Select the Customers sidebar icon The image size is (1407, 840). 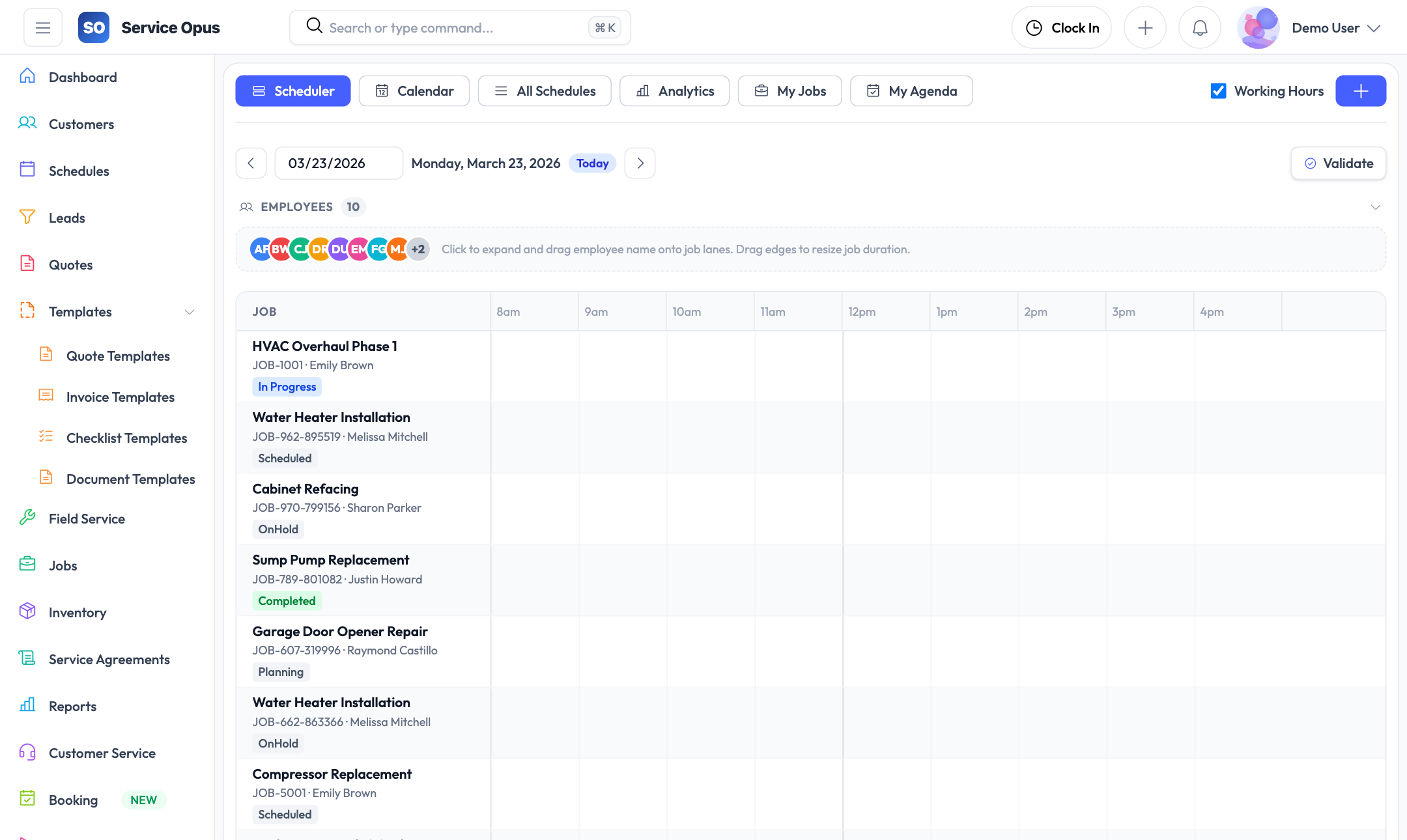(x=27, y=124)
